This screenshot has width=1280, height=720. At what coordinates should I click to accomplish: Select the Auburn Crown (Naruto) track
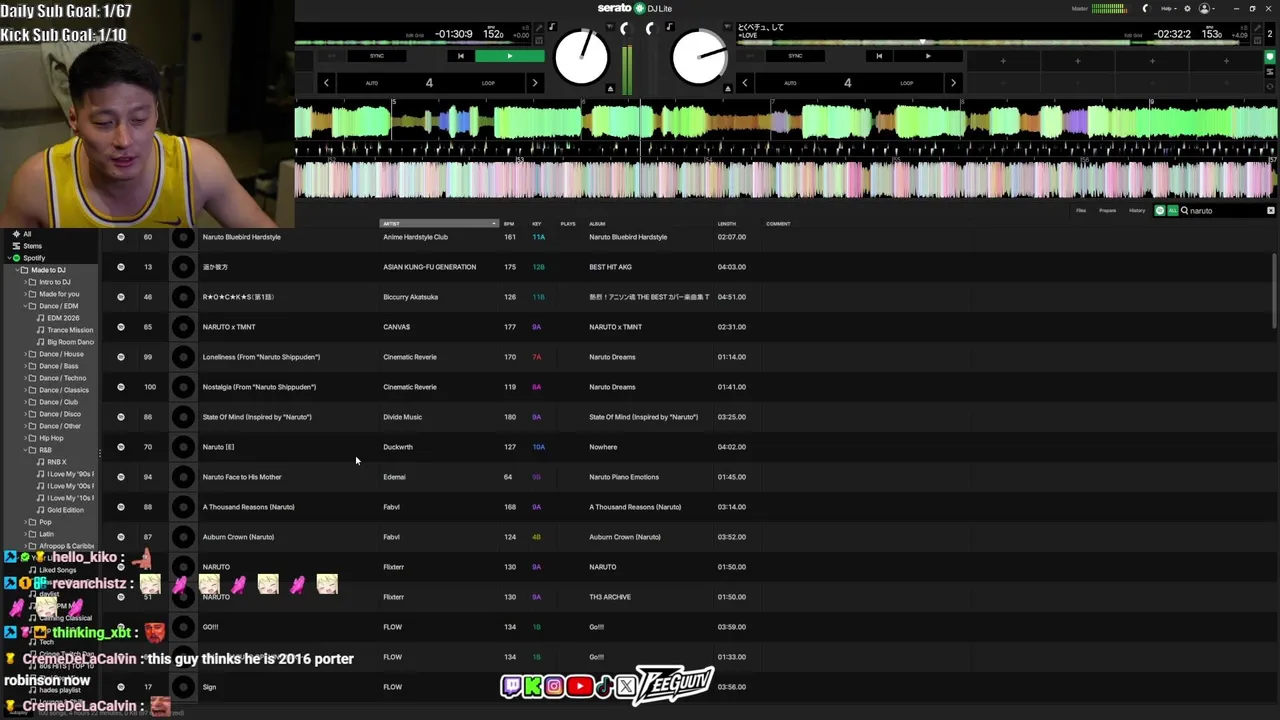pos(238,537)
